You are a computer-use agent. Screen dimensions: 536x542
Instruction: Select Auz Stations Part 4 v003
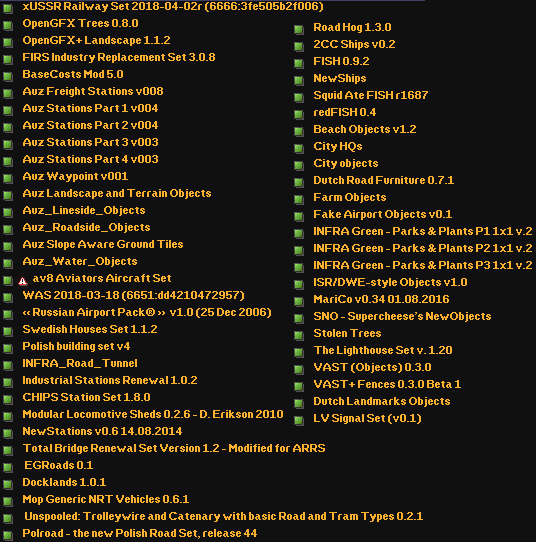click(x=90, y=159)
